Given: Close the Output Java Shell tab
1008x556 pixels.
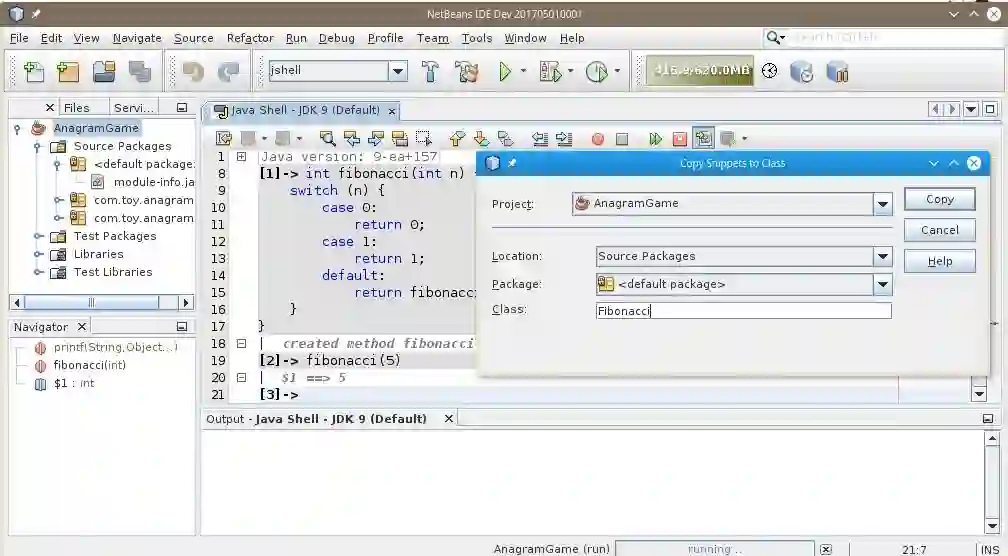Looking at the screenshot, I should tap(449, 418).
